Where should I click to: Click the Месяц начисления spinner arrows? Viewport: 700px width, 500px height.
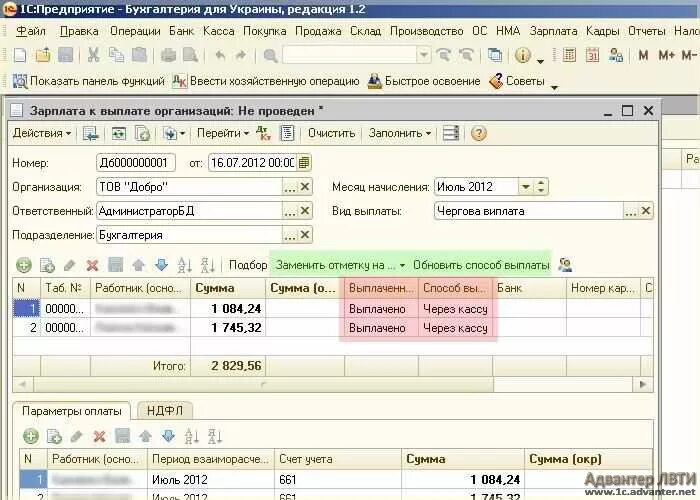pos(541,187)
